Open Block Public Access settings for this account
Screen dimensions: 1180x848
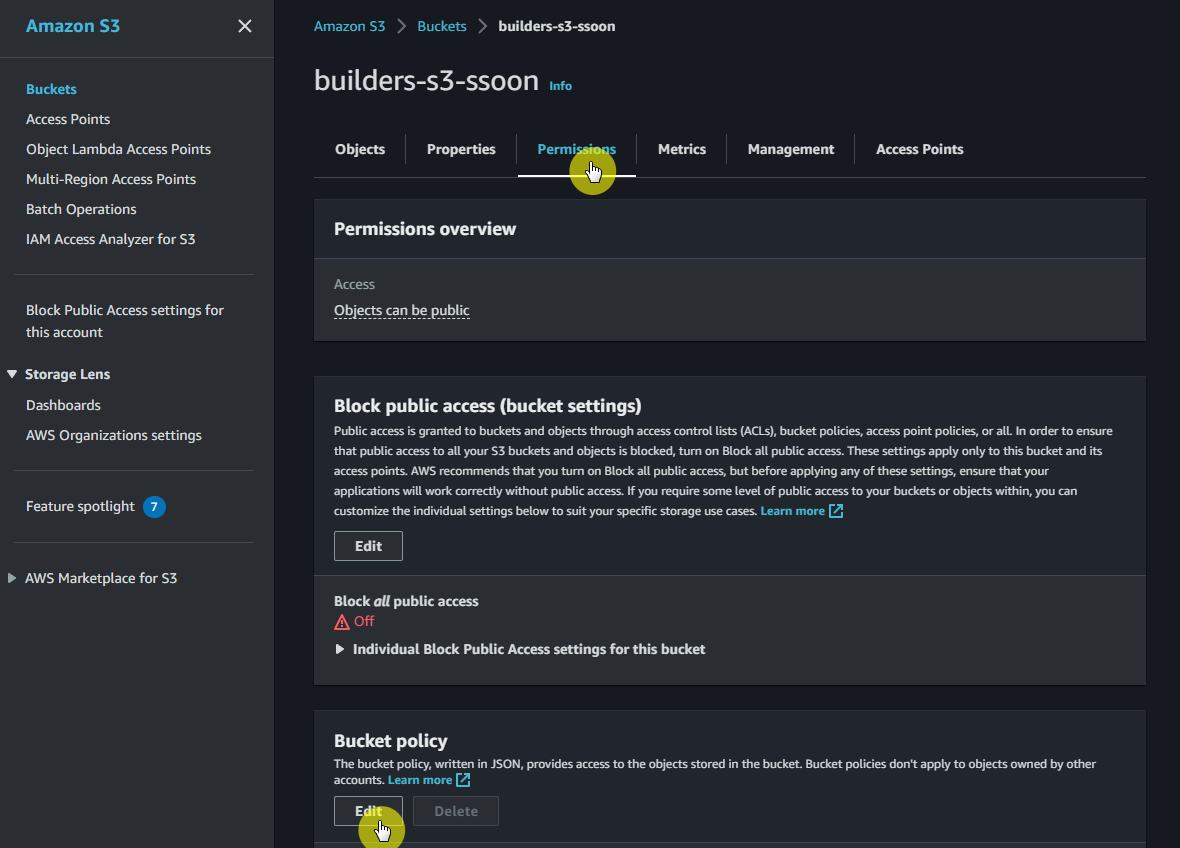[x=125, y=321]
